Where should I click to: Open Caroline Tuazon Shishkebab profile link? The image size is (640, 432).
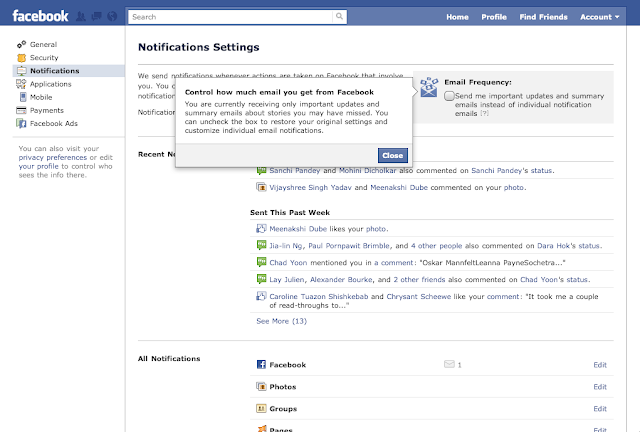(319, 296)
